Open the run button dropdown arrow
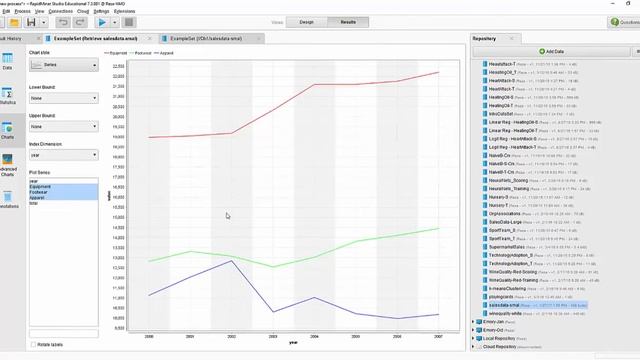 point(115,22)
